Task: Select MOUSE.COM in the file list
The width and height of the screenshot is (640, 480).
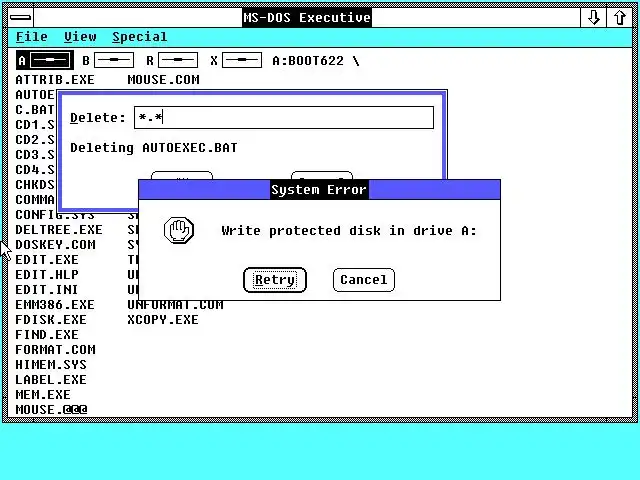Action: tap(163, 80)
